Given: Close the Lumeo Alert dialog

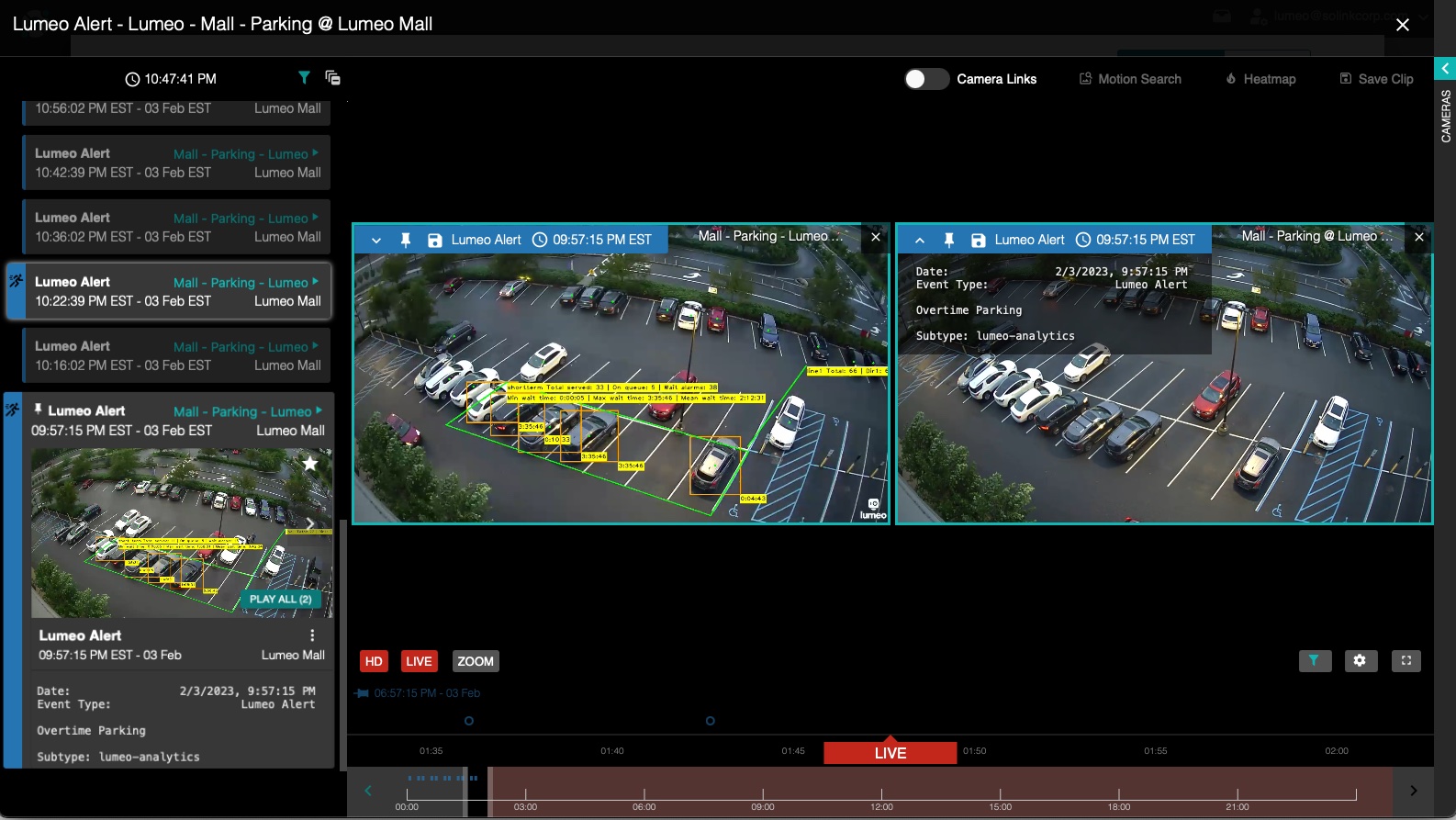Looking at the screenshot, I should 1403,25.
